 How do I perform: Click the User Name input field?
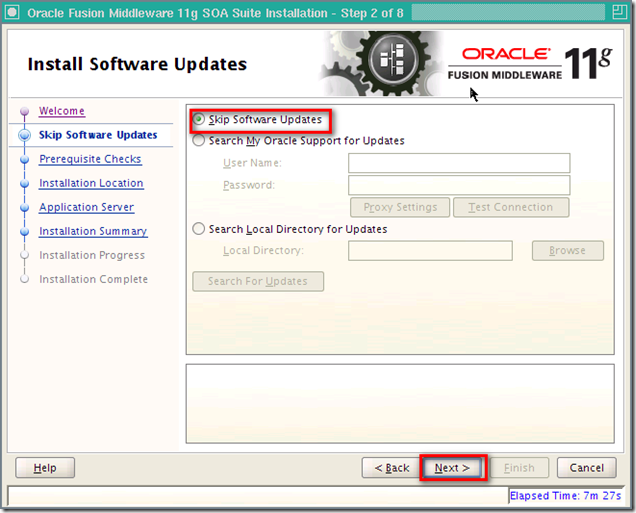point(459,163)
